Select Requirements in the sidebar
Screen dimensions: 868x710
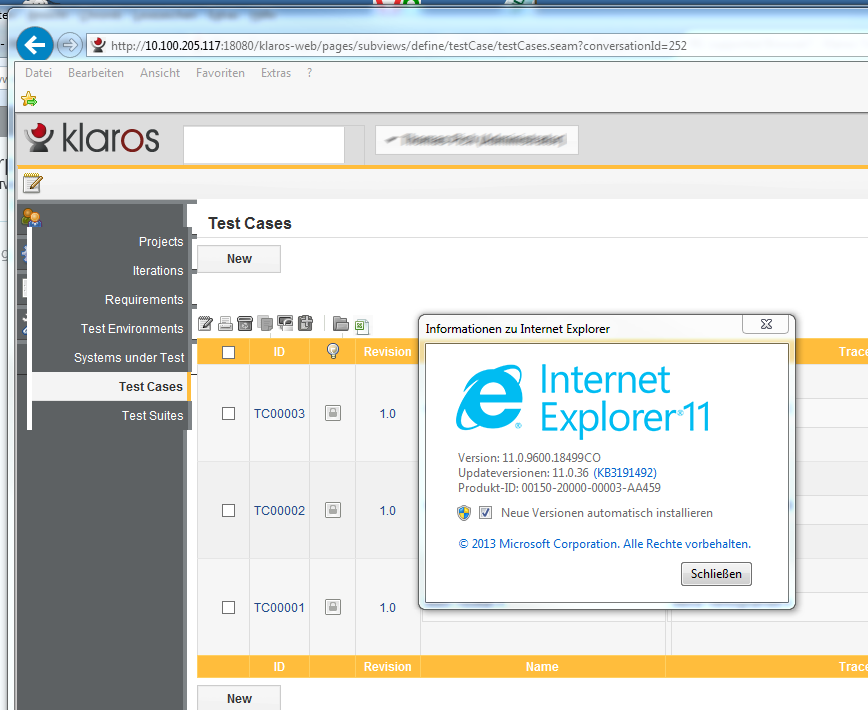pyautogui.click(x=144, y=300)
